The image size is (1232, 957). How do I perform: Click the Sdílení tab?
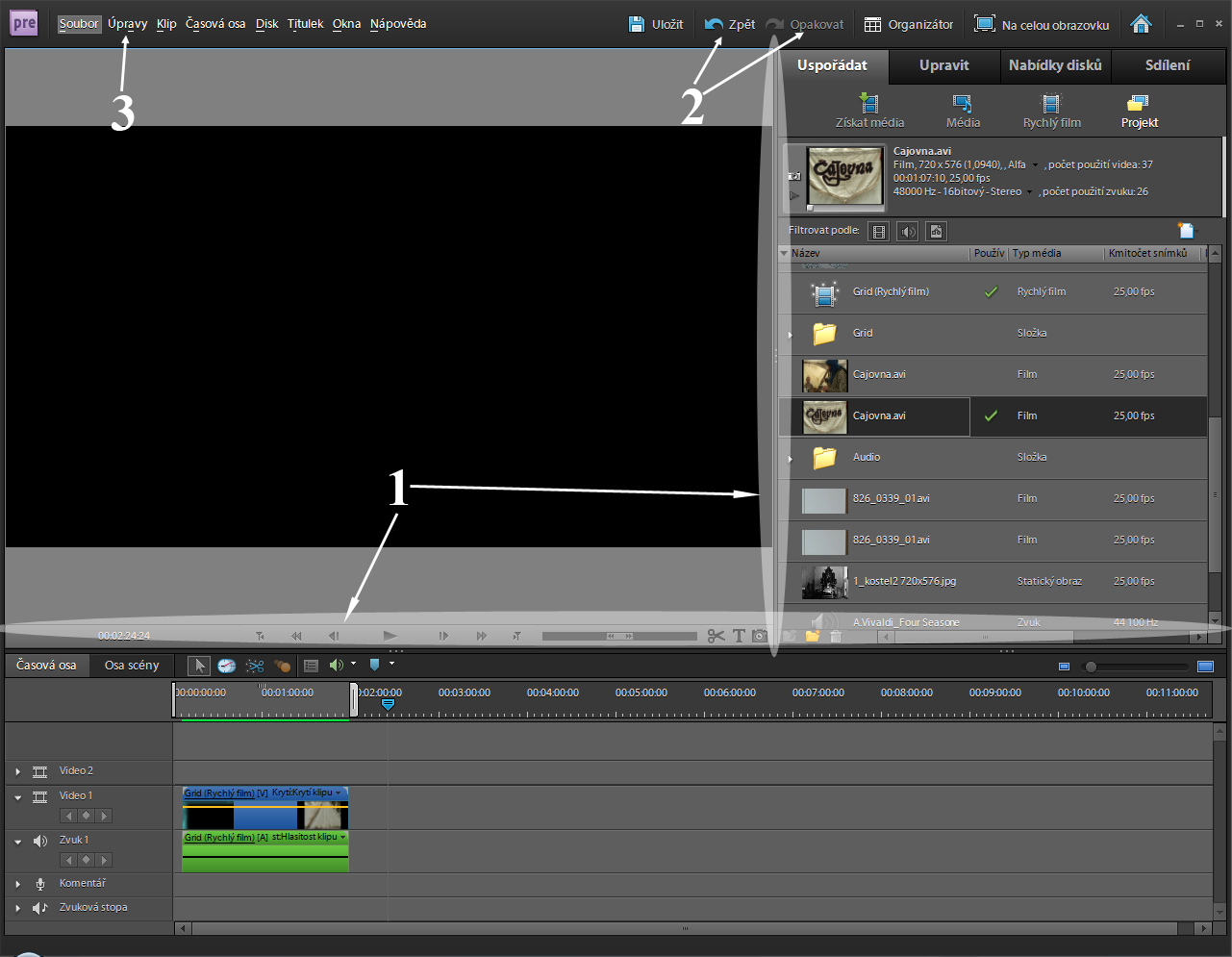click(1168, 65)
